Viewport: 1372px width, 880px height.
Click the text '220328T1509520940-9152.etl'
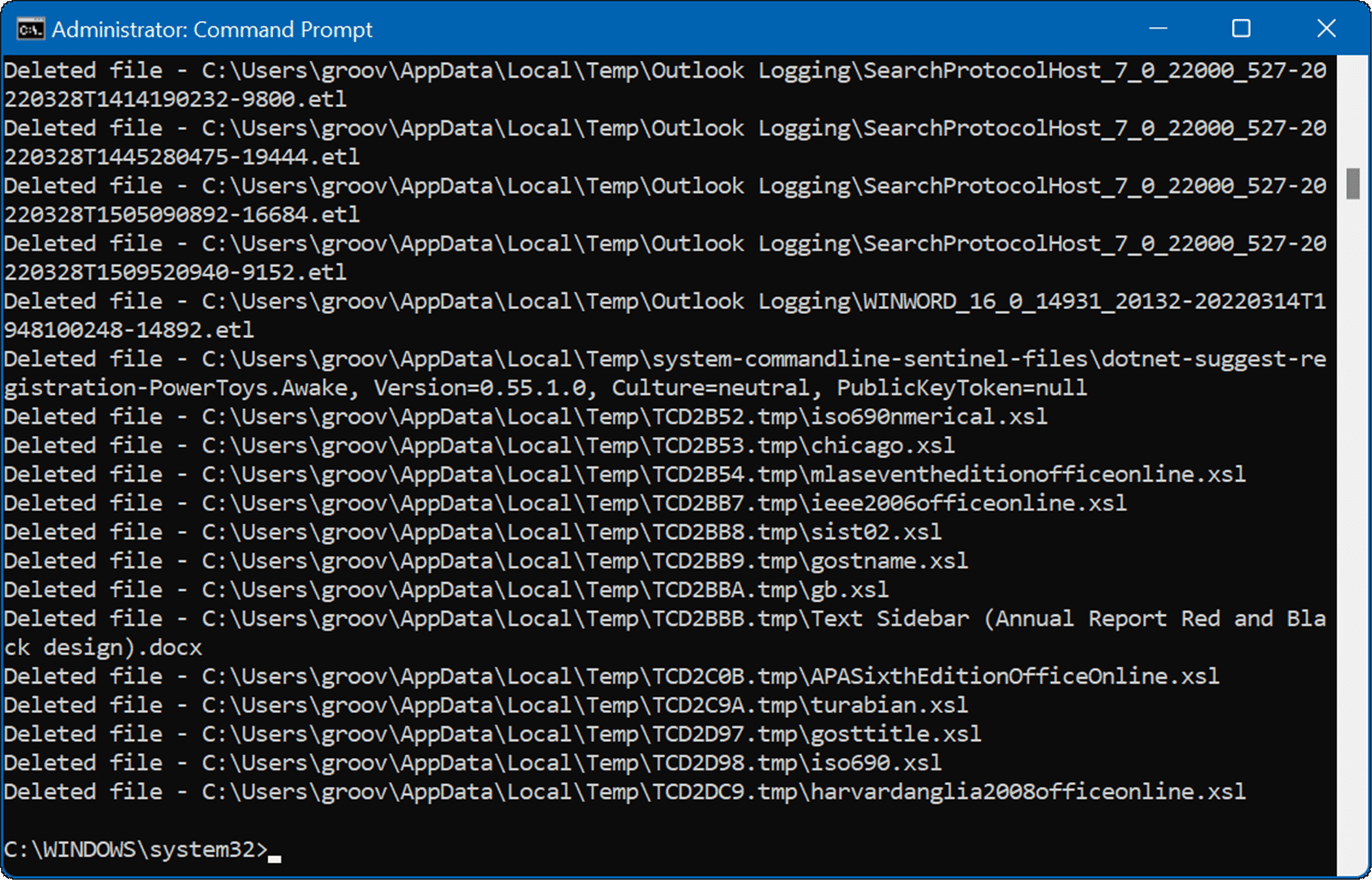pyautogui.click(x=175, y=272)
